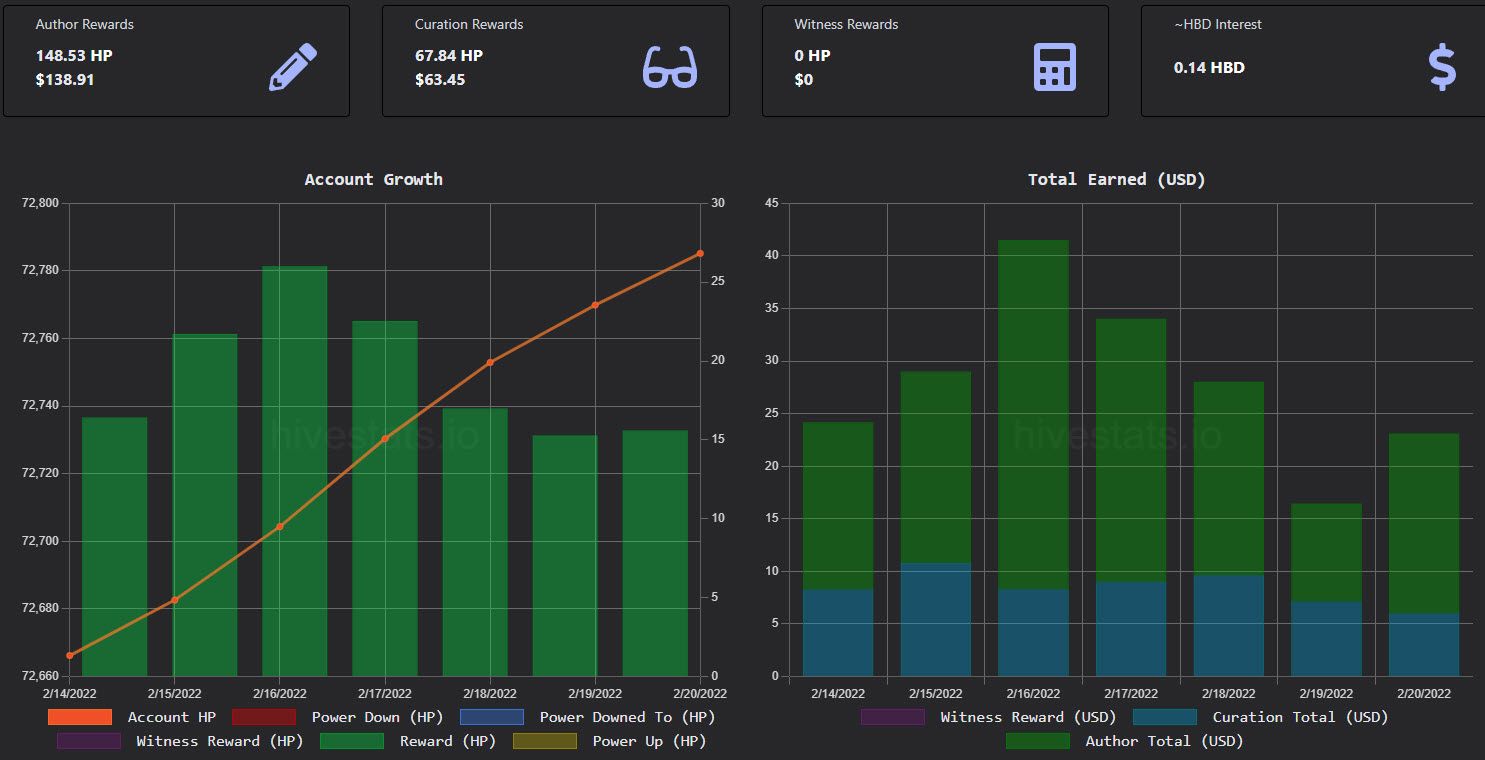Click Account HP line point at 2/19/2022
This screenshot has height=760, width=1485.
point(595,305)
